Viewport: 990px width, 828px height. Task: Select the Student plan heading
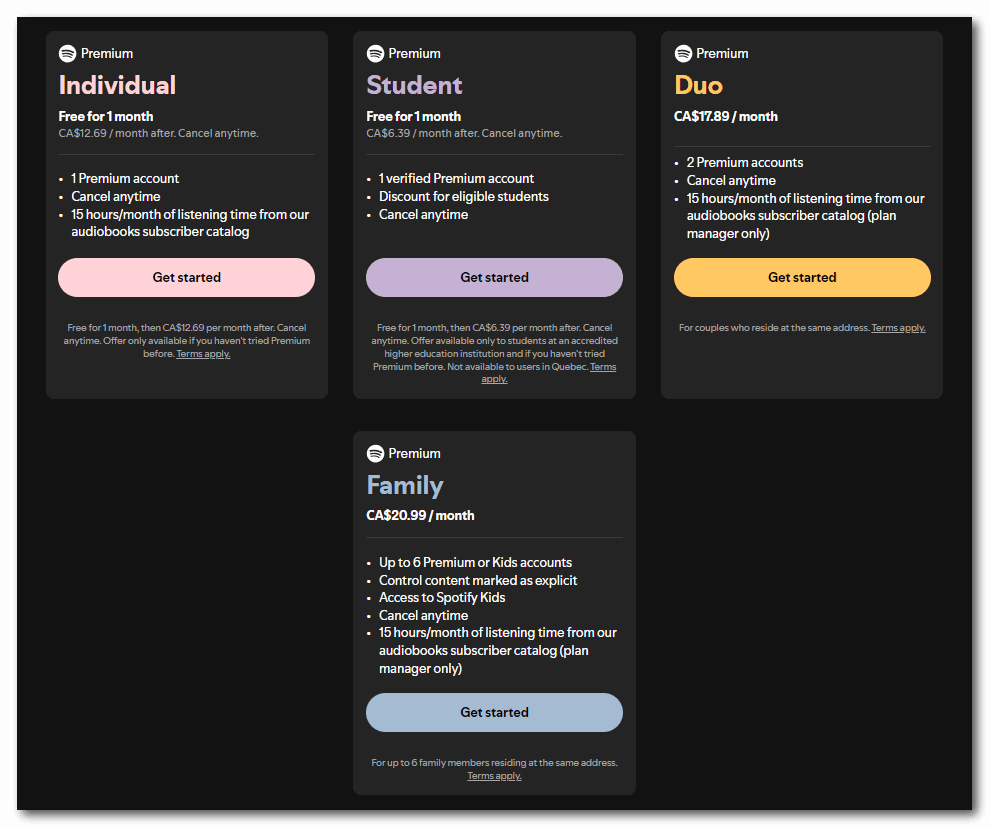coord(414,85)
